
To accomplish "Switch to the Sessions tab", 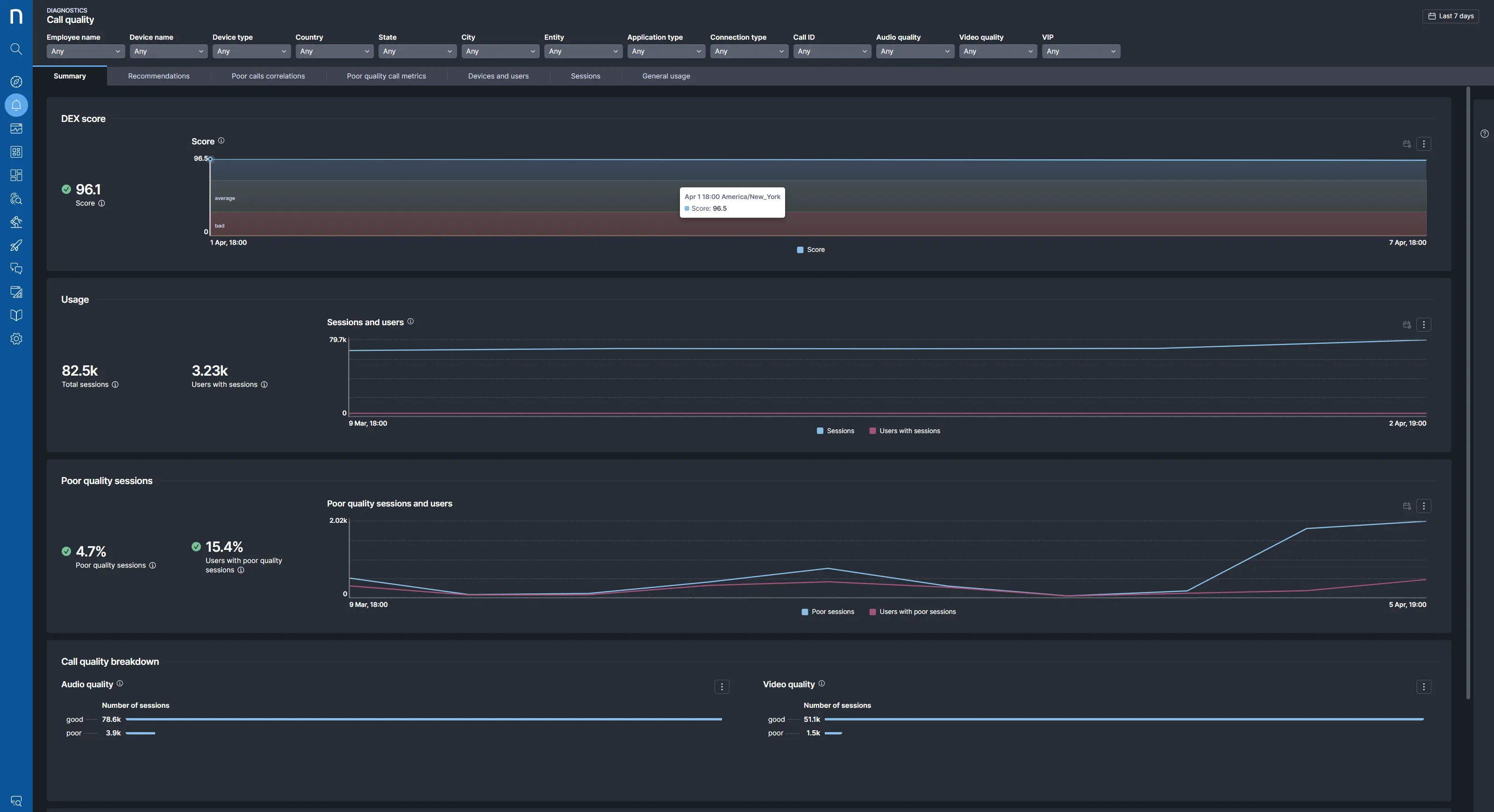I will [585, 76].
